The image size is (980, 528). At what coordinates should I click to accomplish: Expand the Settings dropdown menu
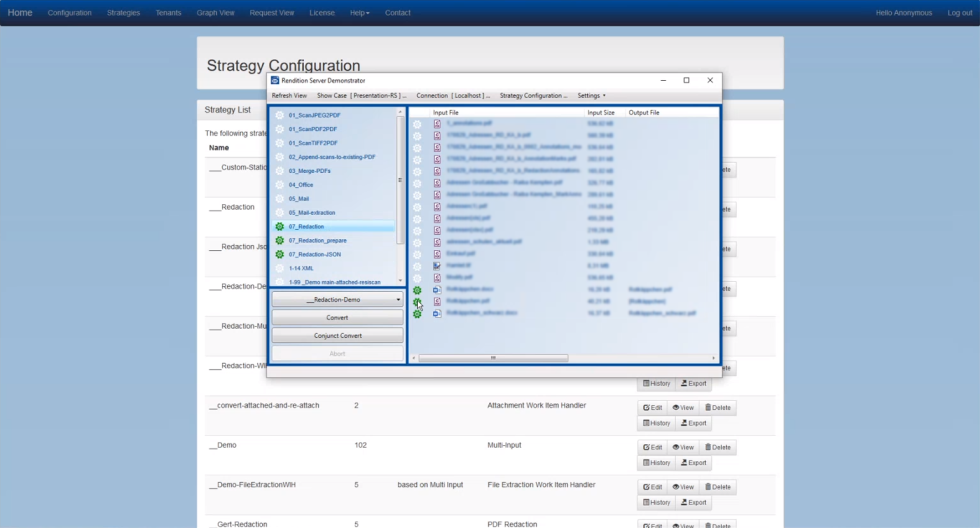click(x=591, y=96)
